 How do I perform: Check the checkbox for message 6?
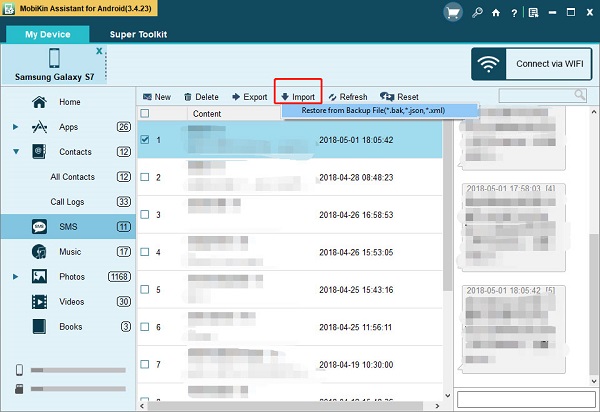[145, 327]
